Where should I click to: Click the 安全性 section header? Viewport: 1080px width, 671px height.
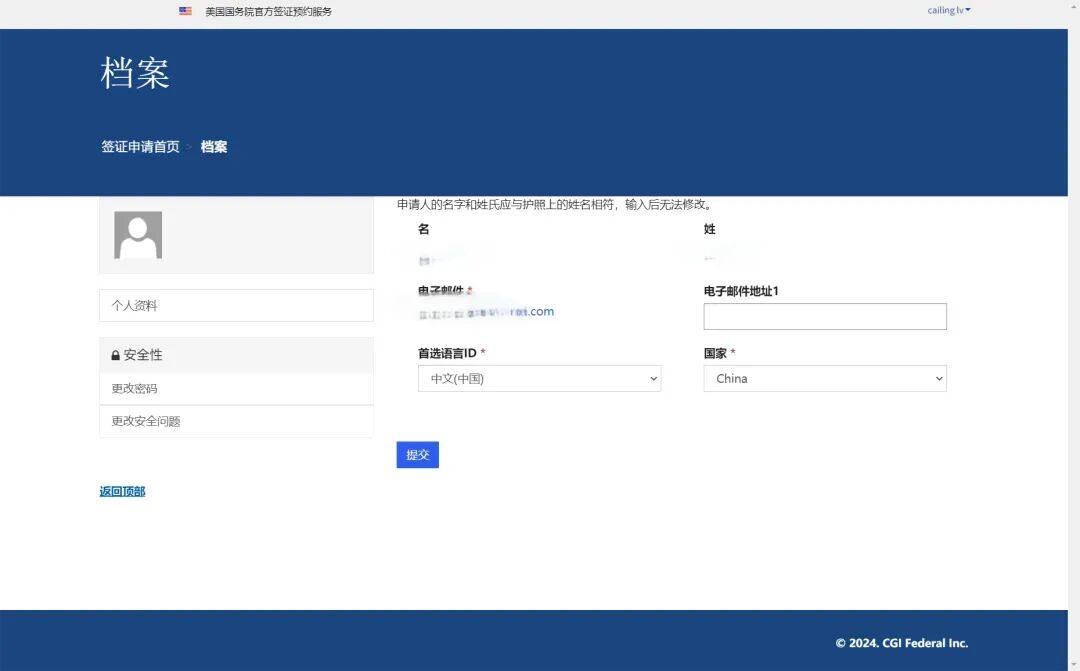pyautogui.click(x=236, y=355)
